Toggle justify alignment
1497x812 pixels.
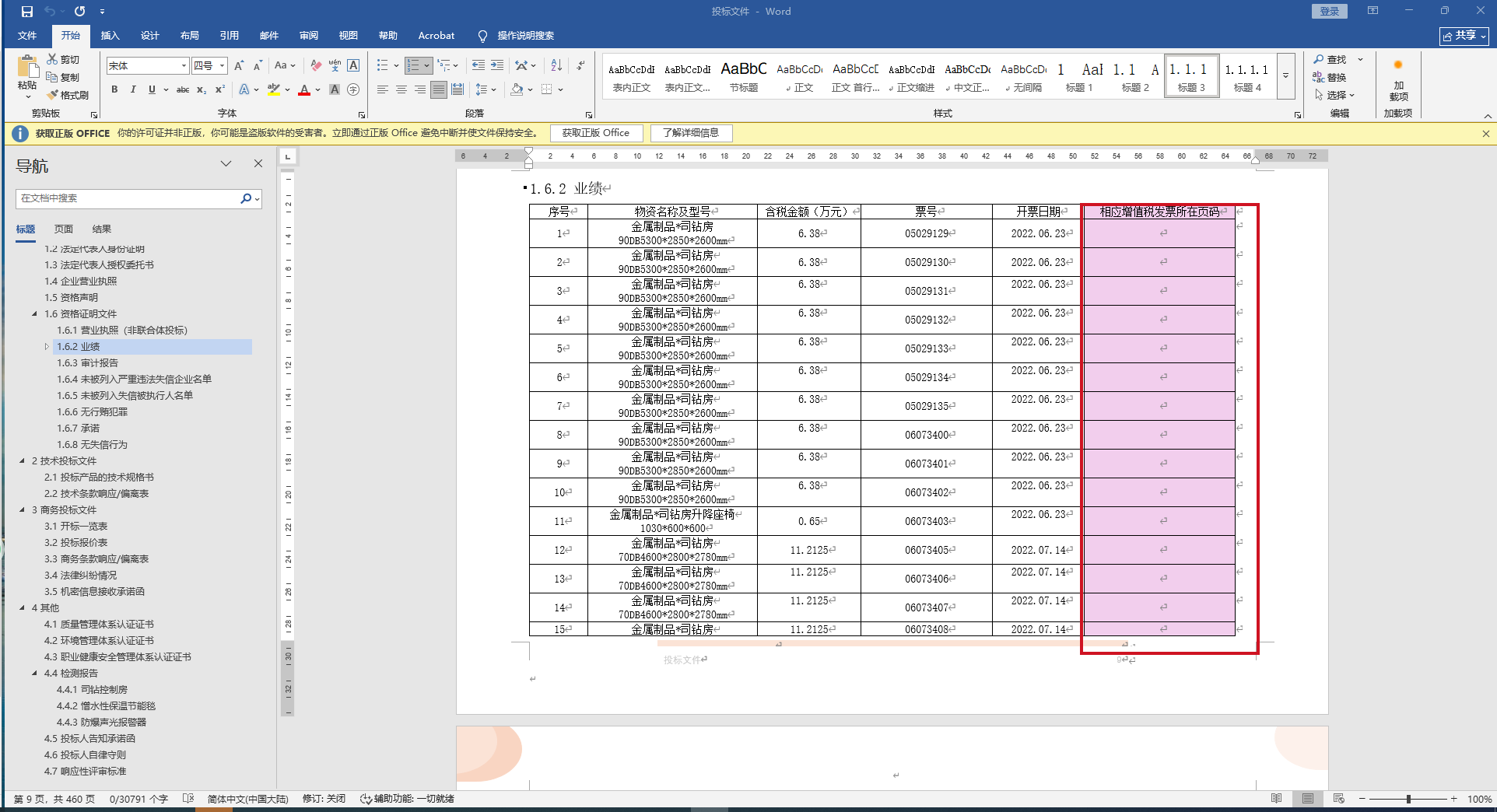(439, 89)
